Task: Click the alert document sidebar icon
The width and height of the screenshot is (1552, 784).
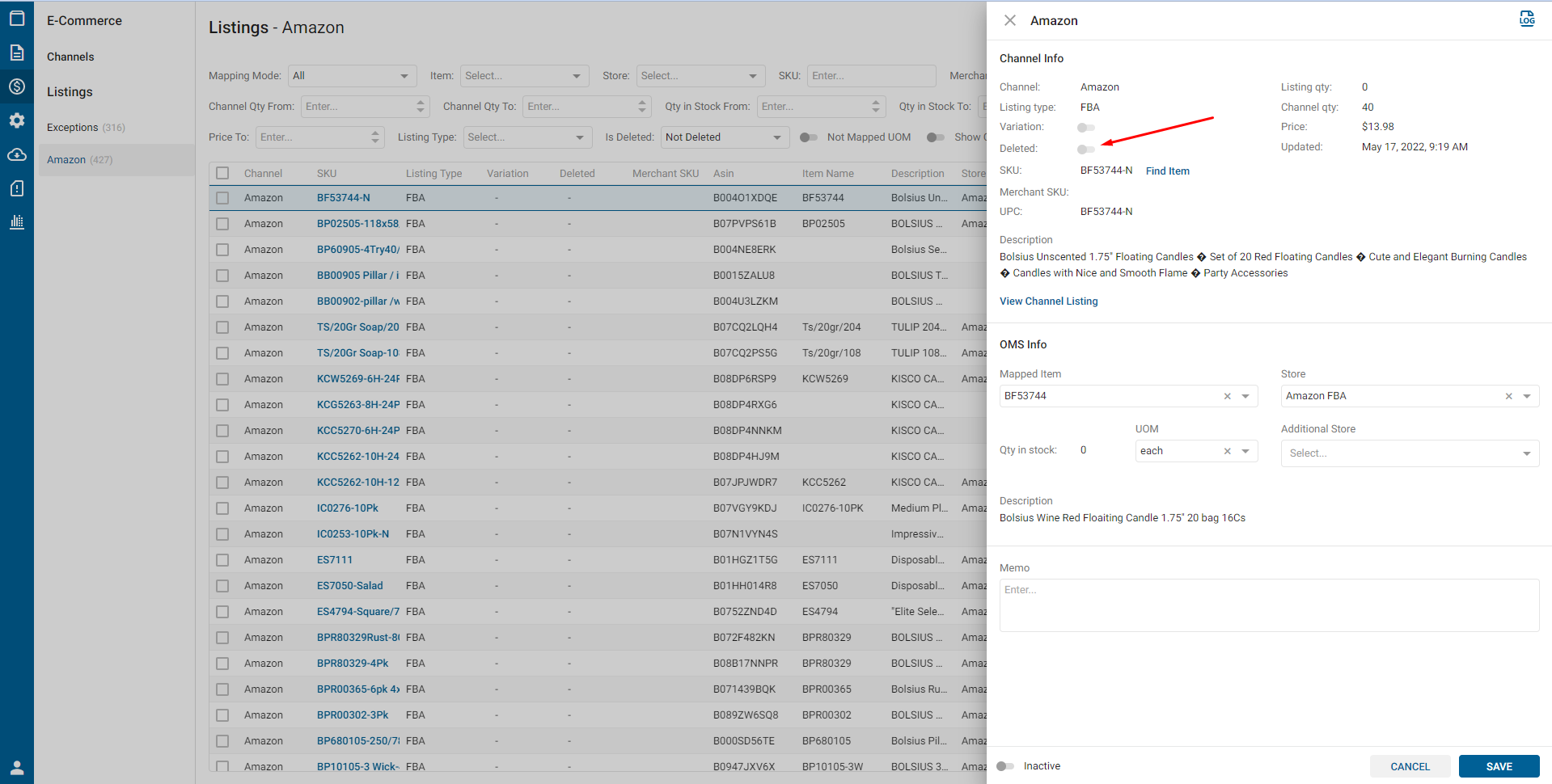Action: pyautogui.click(x=17, y=188)
